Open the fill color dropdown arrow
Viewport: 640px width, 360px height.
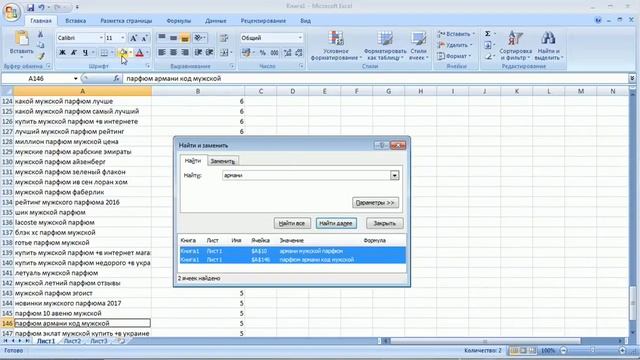click(x=130, y=52)
